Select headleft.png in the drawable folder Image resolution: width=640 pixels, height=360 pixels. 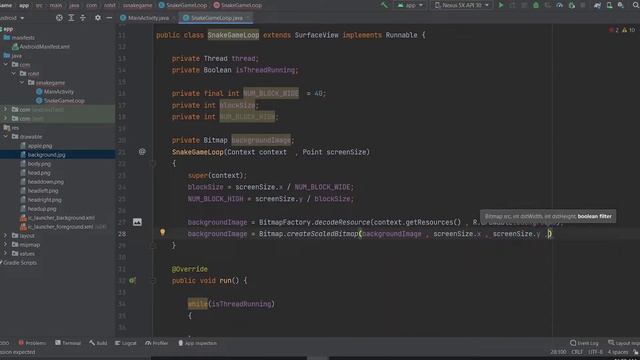point(39,191)
